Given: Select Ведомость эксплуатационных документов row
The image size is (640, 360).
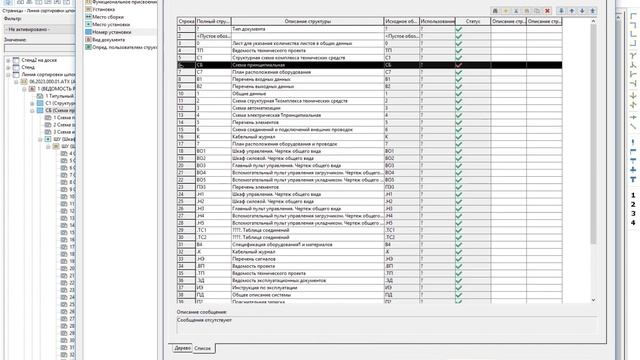Looking at the screenshot, I should (369, 280).
